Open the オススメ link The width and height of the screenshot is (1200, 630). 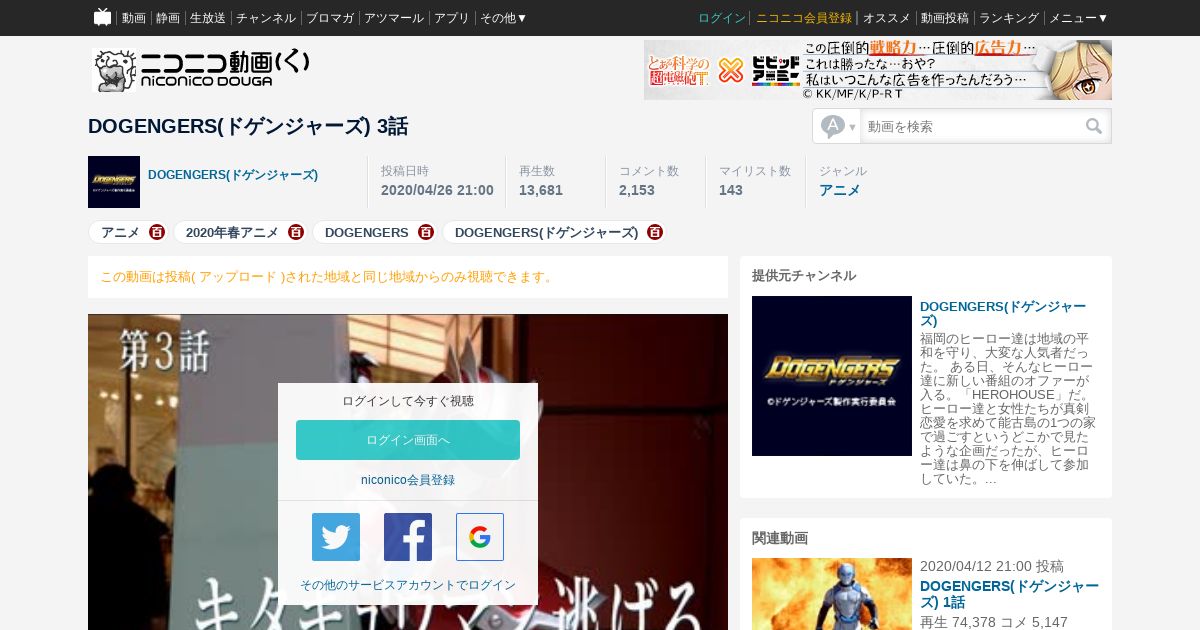click(x=887, y=18)
